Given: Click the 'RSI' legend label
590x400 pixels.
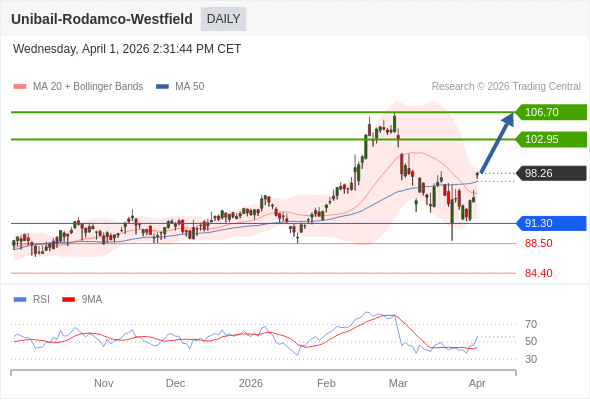Looking at the screenshot, I should pos(41,300).
